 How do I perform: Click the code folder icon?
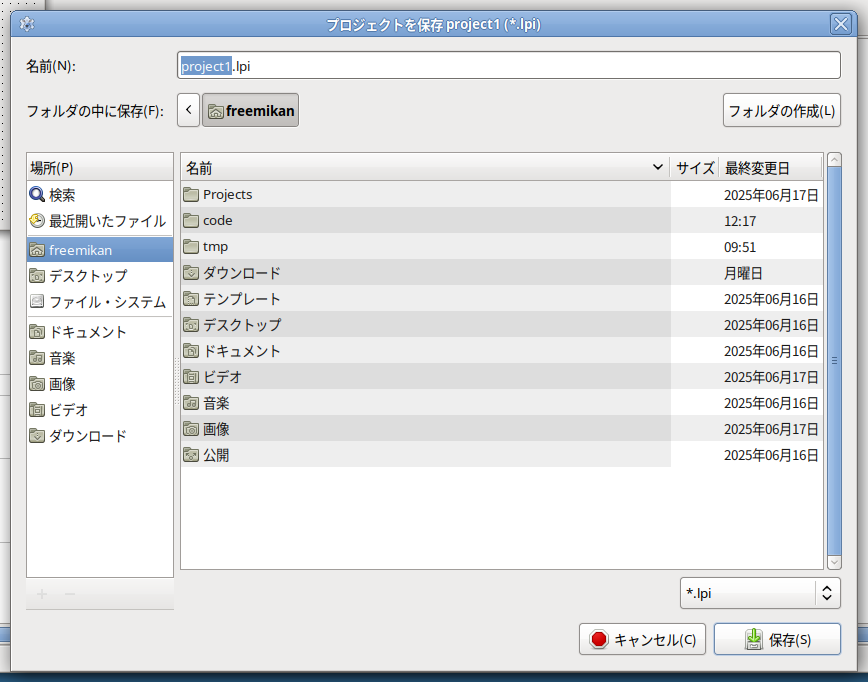191,220
